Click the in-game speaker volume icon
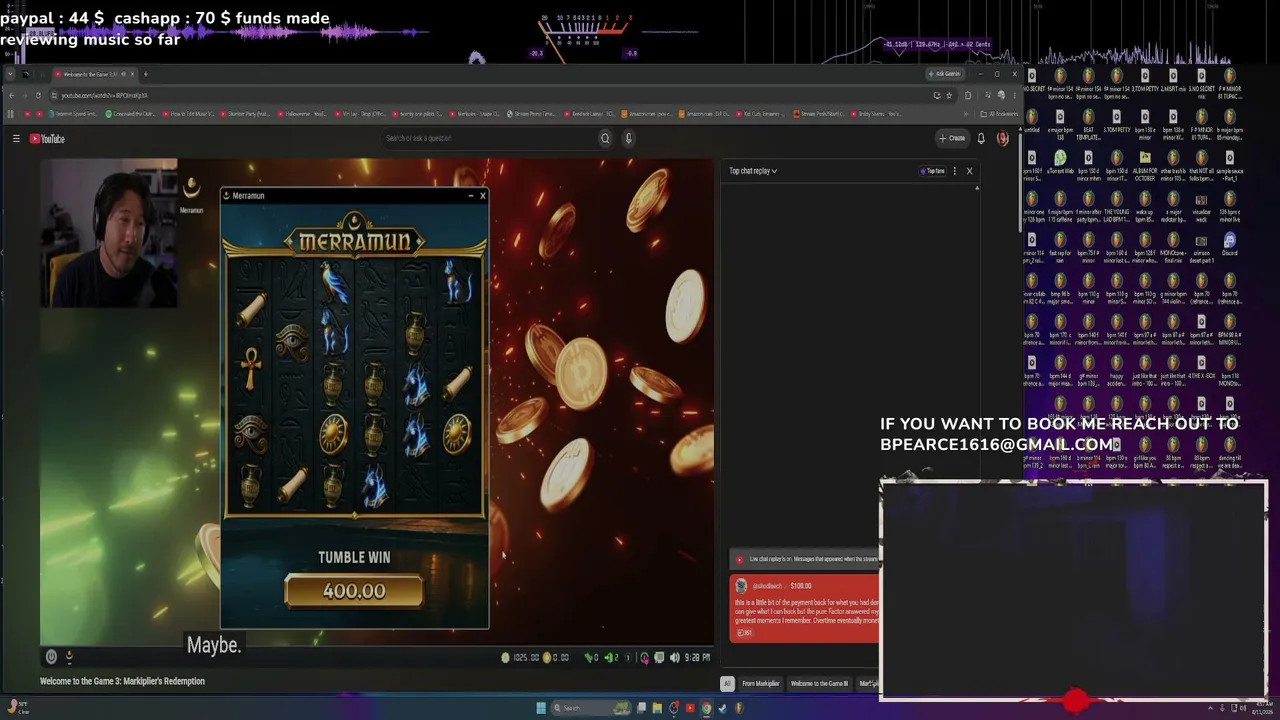The image size is (1280, 720). point(675,657)
